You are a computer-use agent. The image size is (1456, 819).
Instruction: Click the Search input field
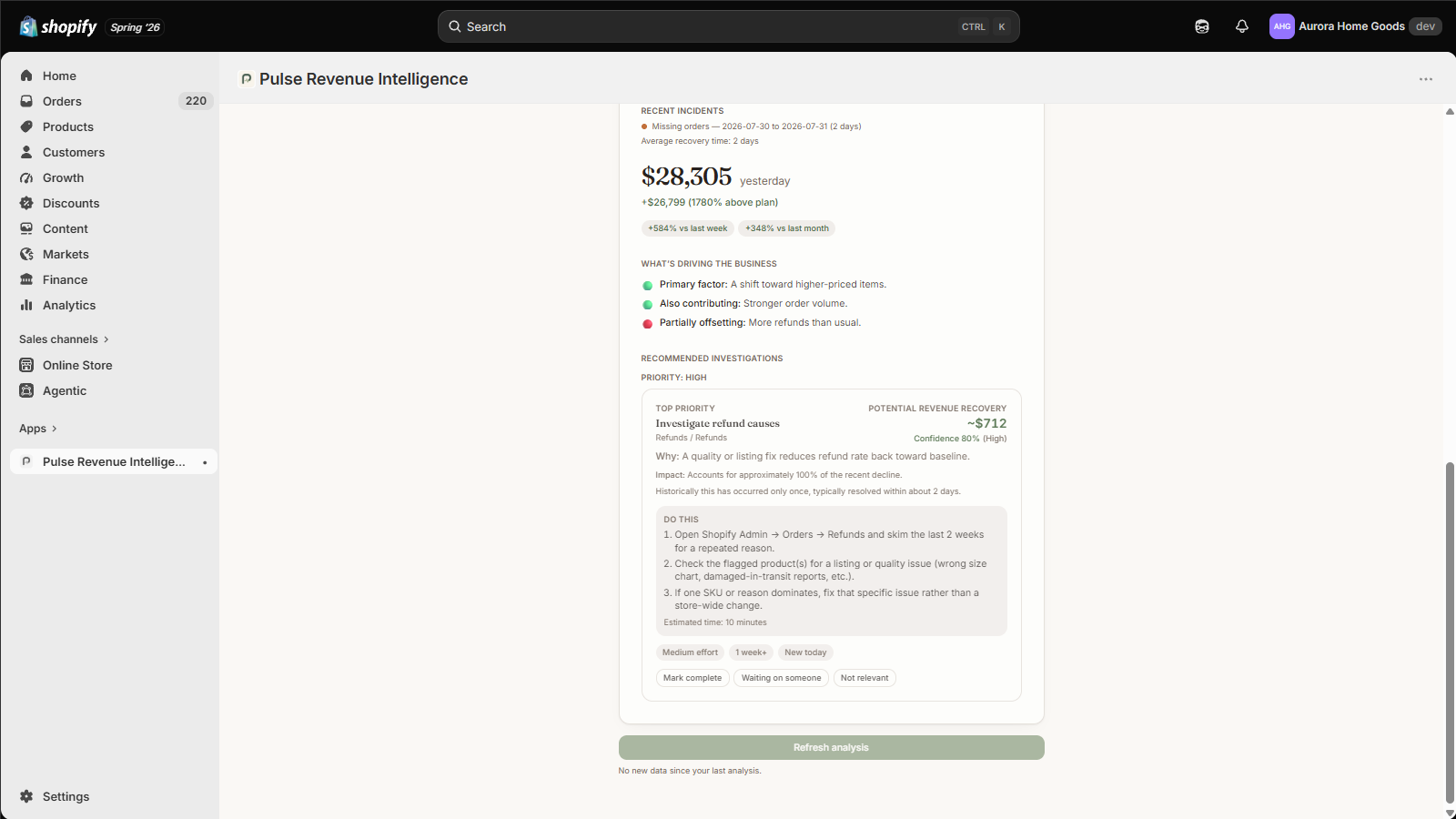pyautogui.click(x=728, y=26)
